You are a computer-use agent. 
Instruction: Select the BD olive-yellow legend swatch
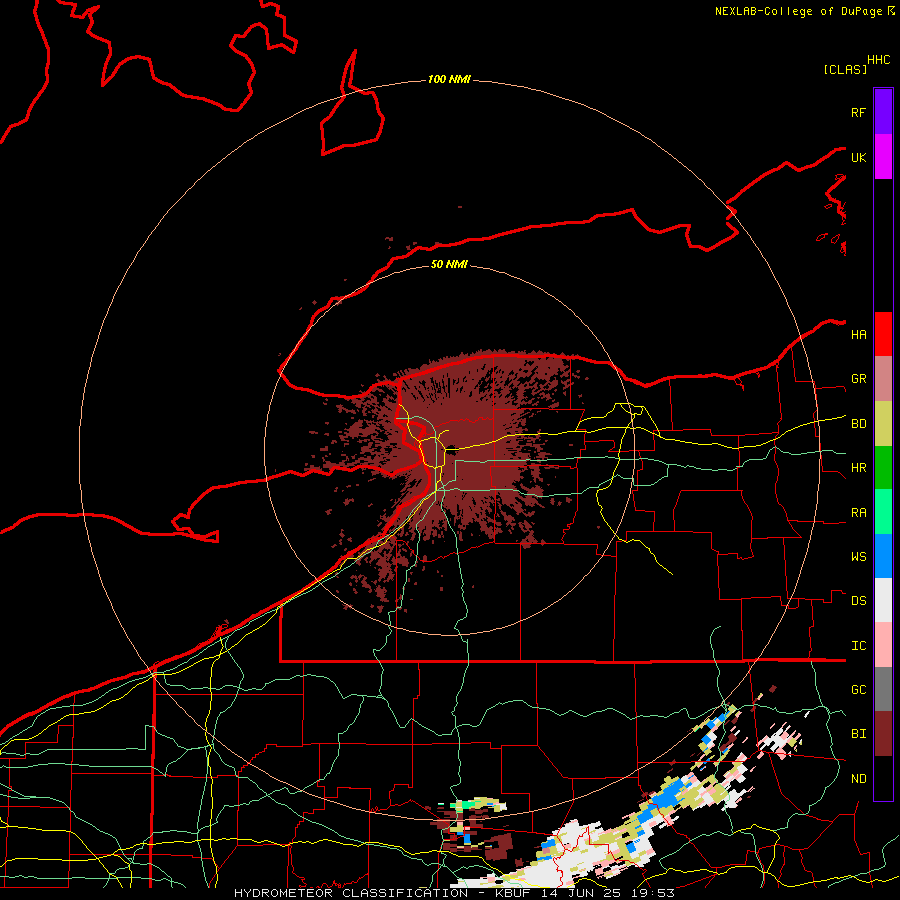click(x=883, y=424)
